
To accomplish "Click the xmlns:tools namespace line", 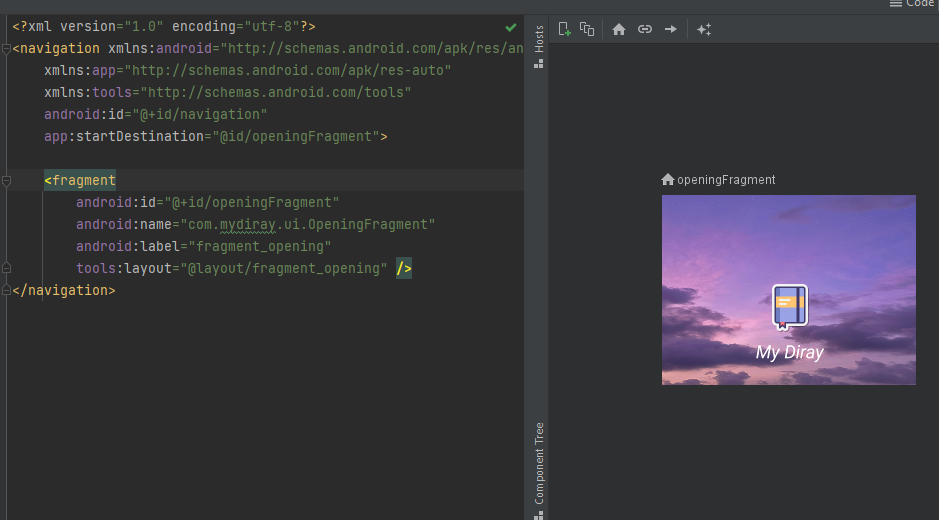I will pyautogui.click(x=228, y=92).
